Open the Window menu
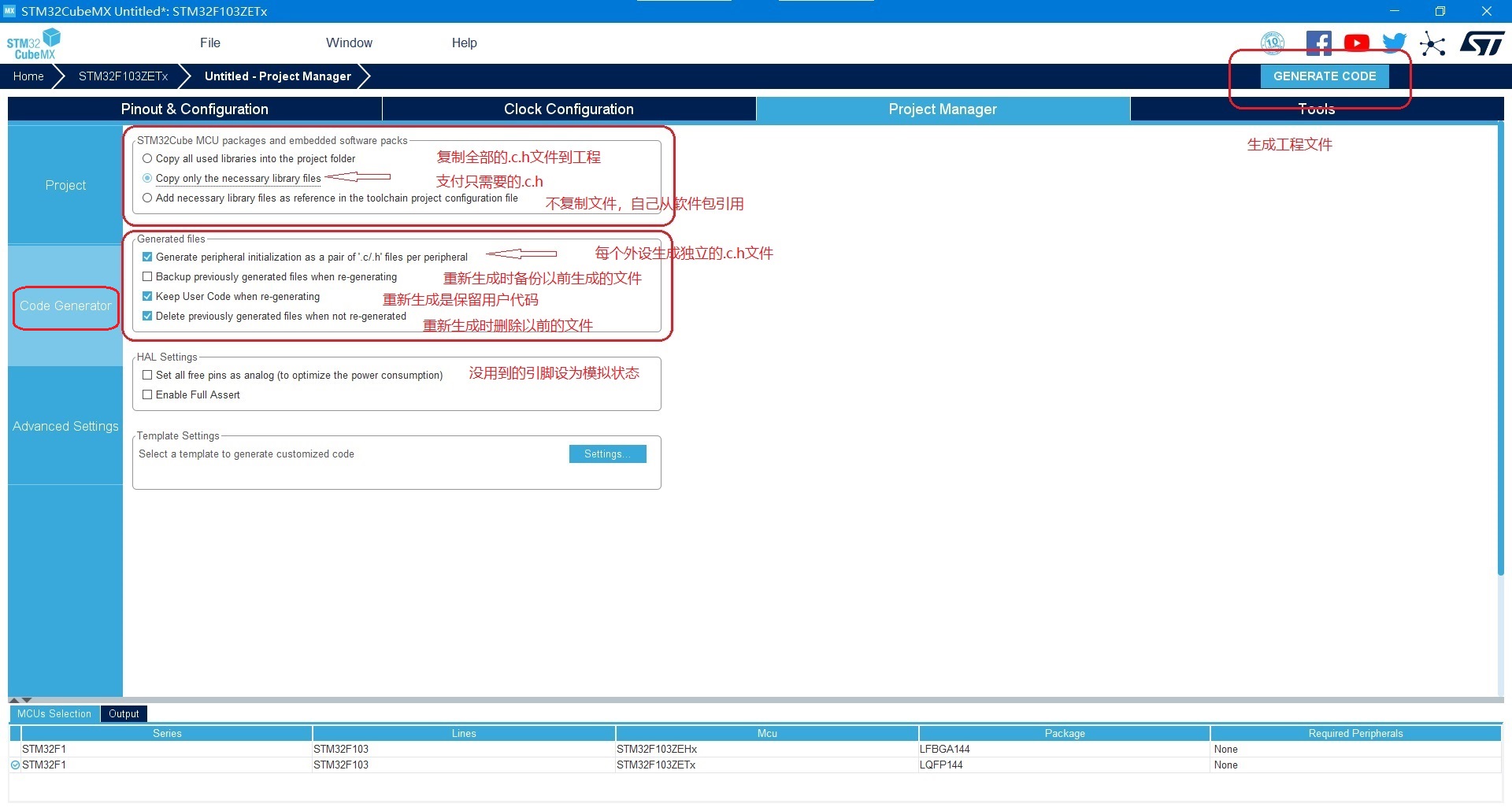The image size is (1512, 811). (349, 43)
